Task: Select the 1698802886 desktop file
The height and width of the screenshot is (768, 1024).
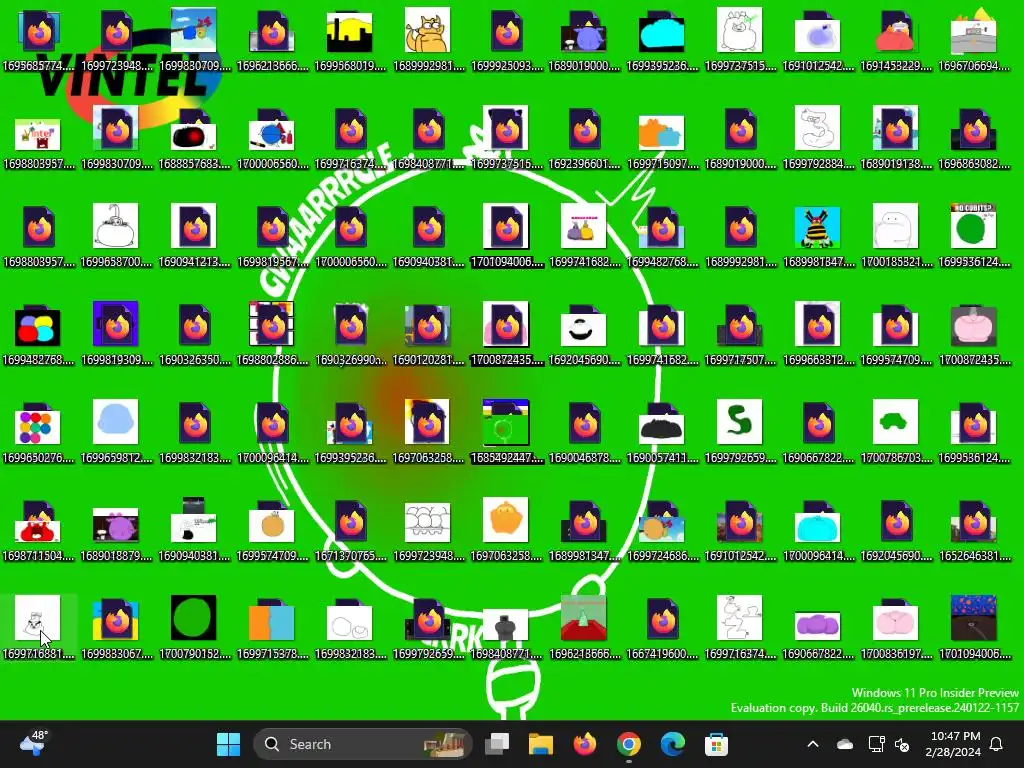Action: point(272,332)
